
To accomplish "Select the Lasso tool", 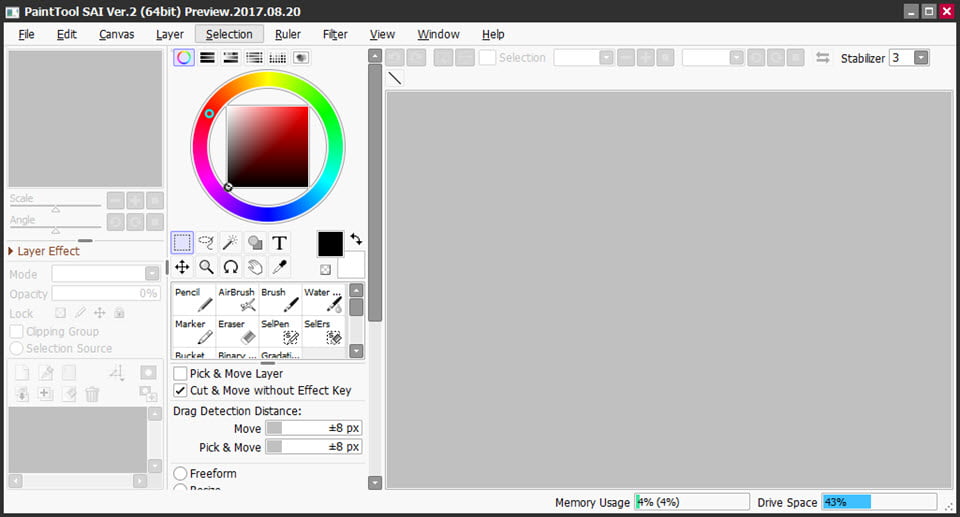I will pos(206,243).
